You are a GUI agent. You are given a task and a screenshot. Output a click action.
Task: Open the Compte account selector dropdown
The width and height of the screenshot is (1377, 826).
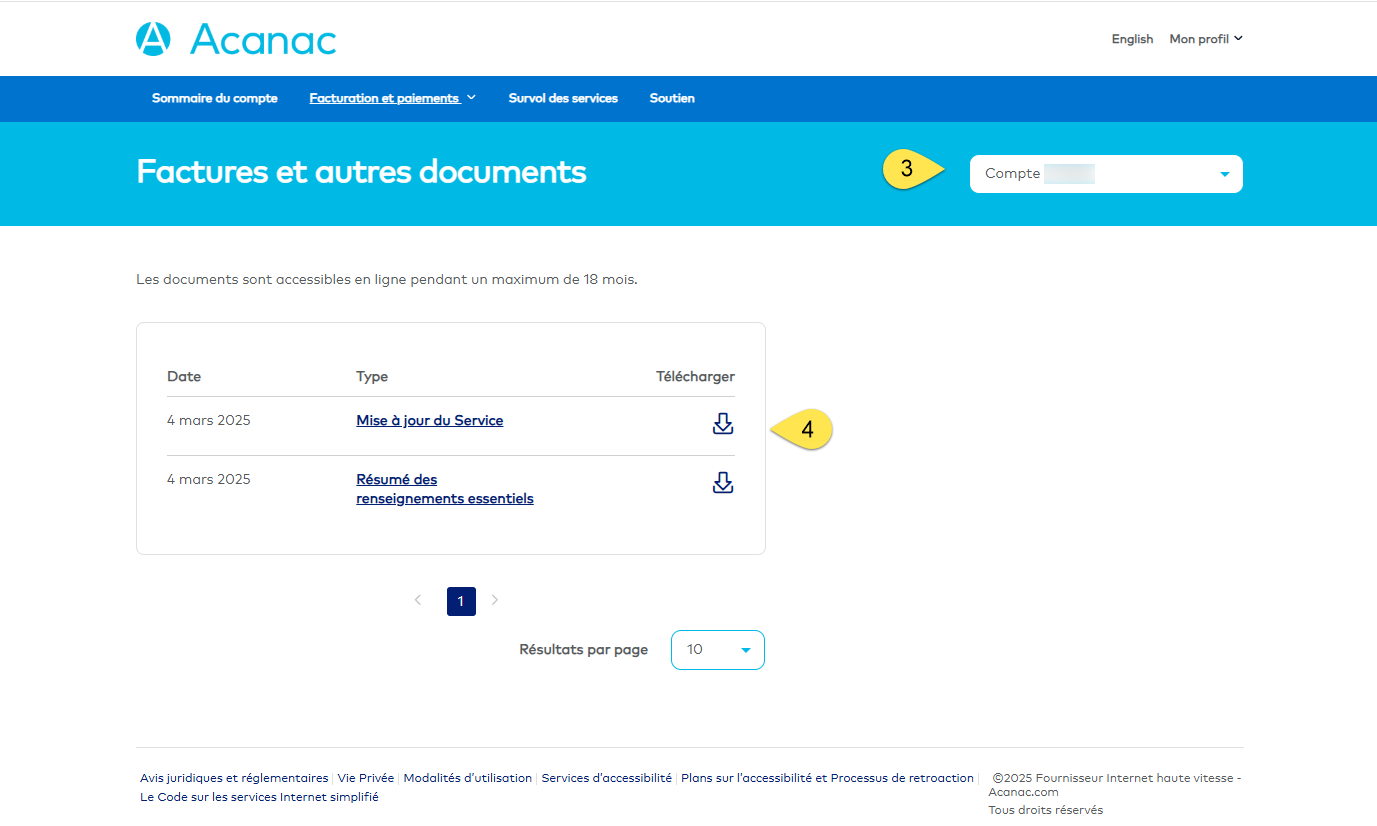click(x=1106, y=174)
